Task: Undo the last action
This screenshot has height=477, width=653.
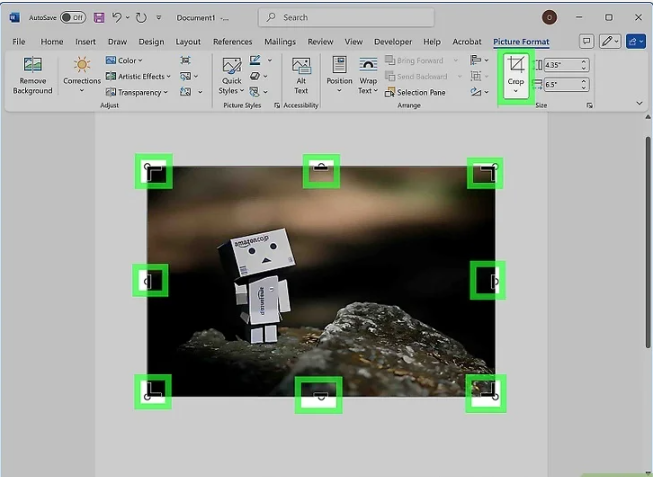Action: 117,17
